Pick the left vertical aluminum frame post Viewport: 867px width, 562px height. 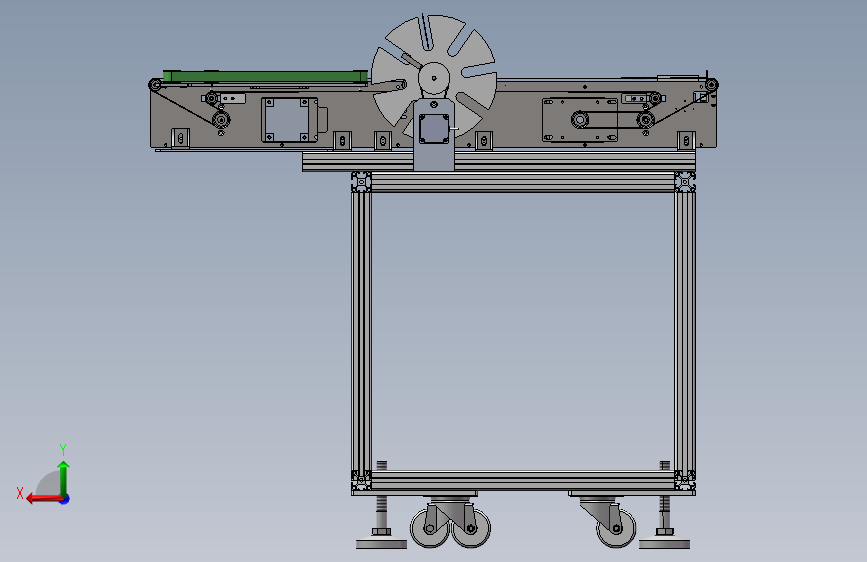click(x=361, y=331)
